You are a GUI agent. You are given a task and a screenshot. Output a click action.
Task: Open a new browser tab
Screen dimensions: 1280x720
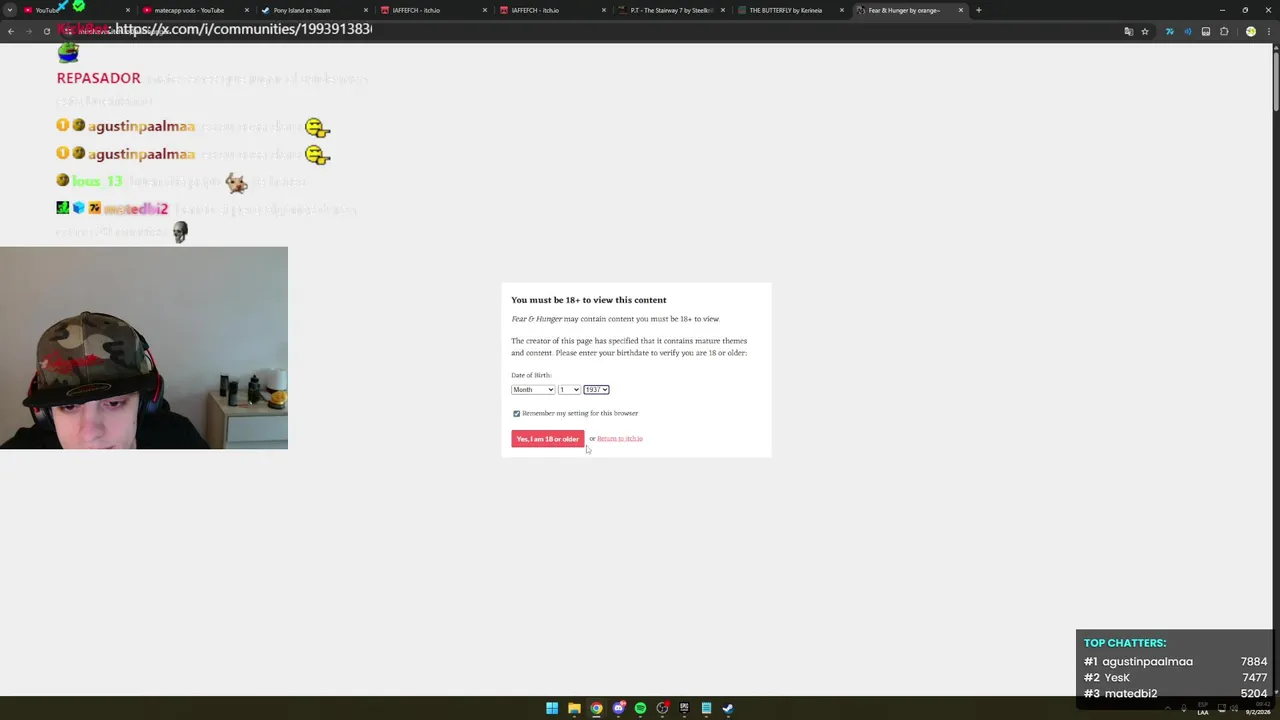(x=978, y=10)
